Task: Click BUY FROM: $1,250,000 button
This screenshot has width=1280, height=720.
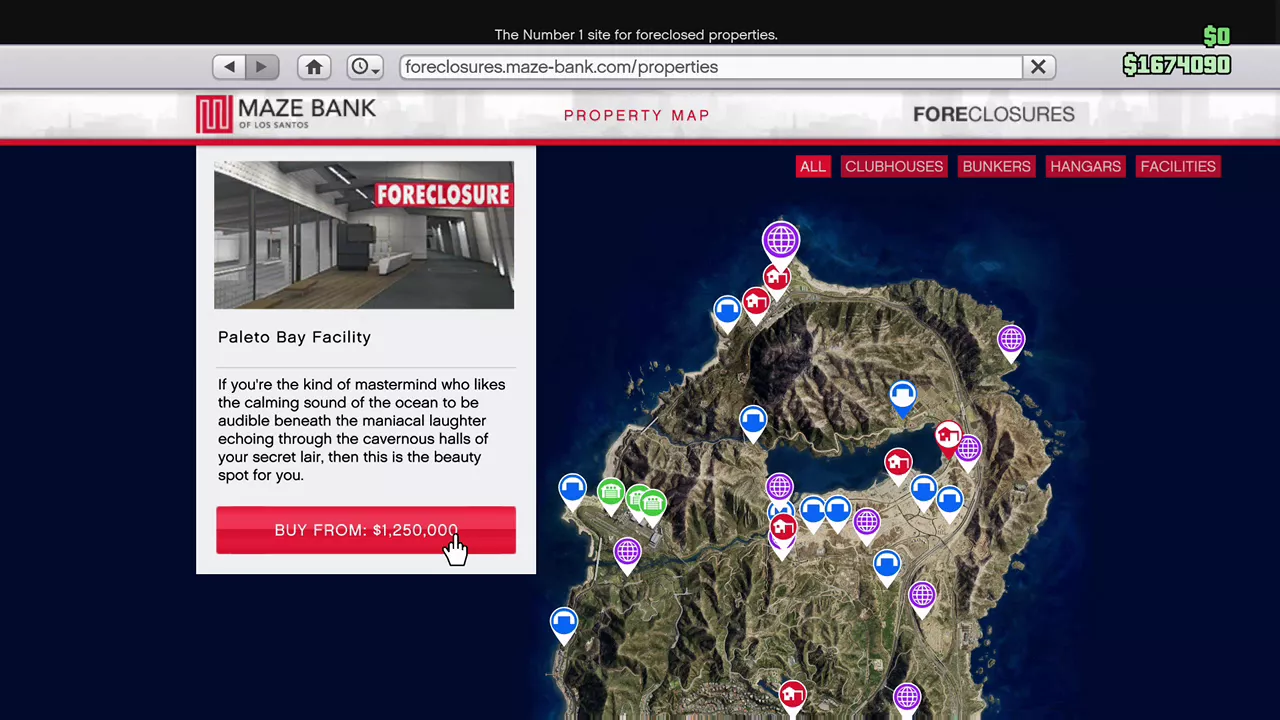Action: (x=366, y=530)
